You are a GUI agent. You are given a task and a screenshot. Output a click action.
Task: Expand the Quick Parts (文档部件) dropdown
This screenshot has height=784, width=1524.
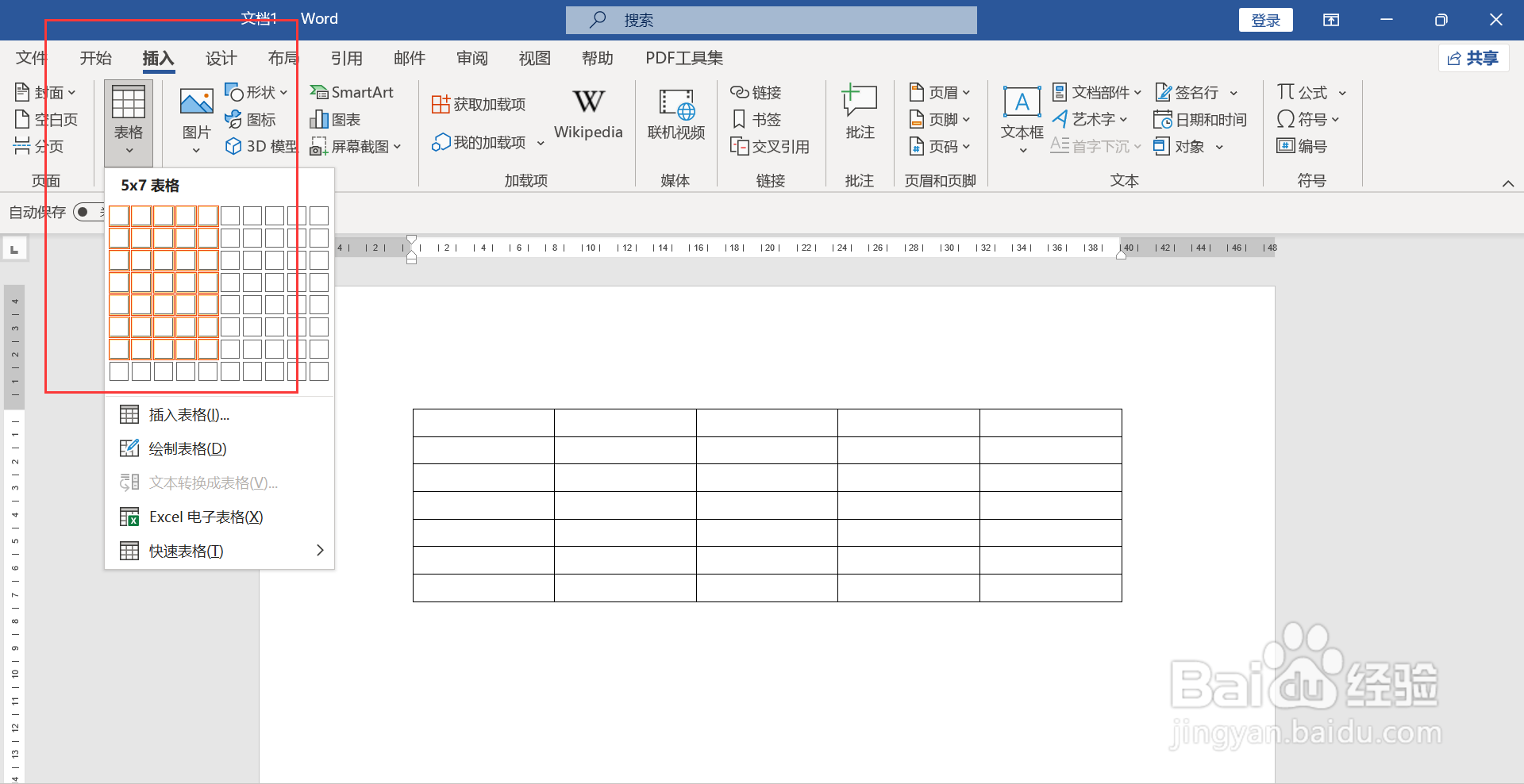1137,93
